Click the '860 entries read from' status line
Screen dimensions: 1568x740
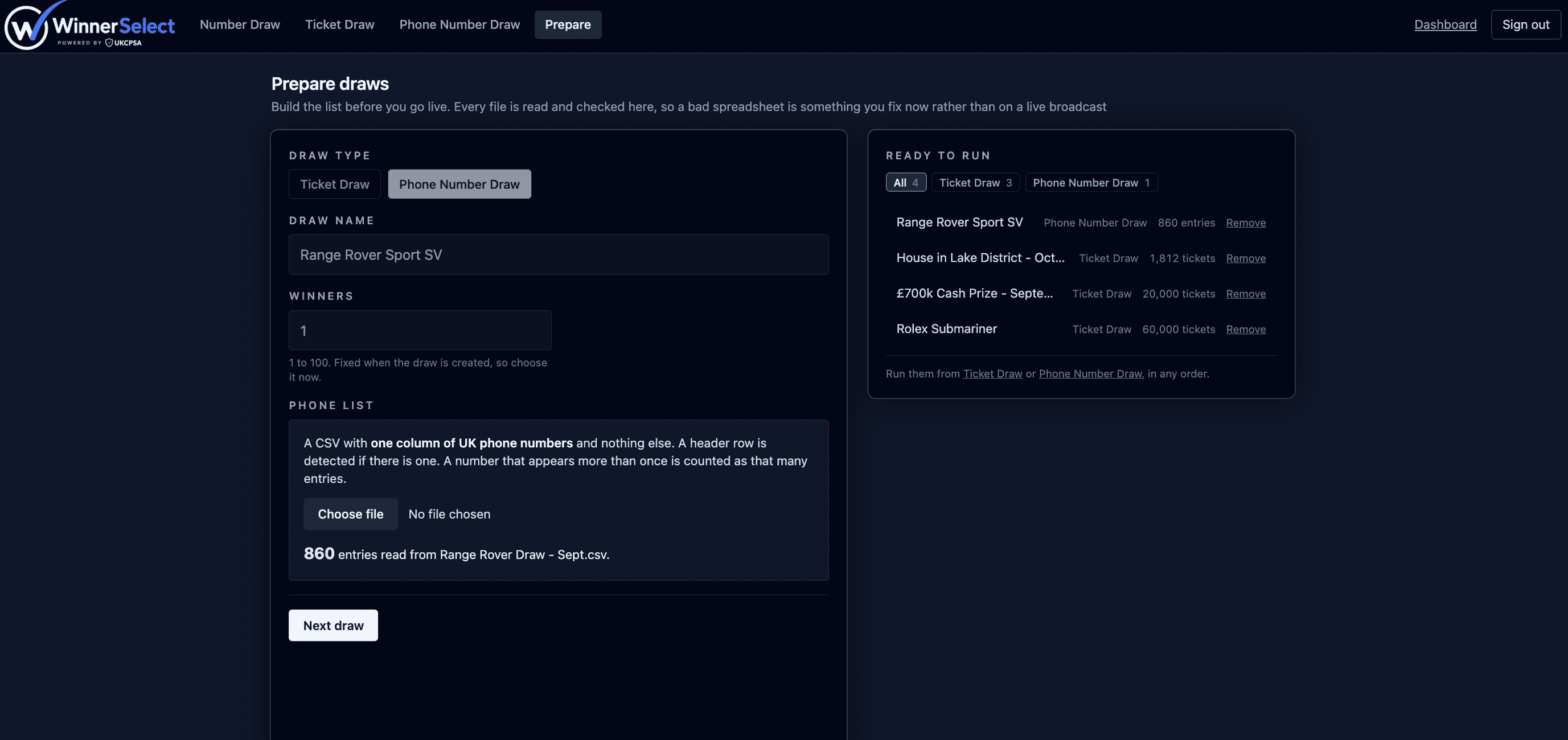pyautogui.click(x=457, y=554)
